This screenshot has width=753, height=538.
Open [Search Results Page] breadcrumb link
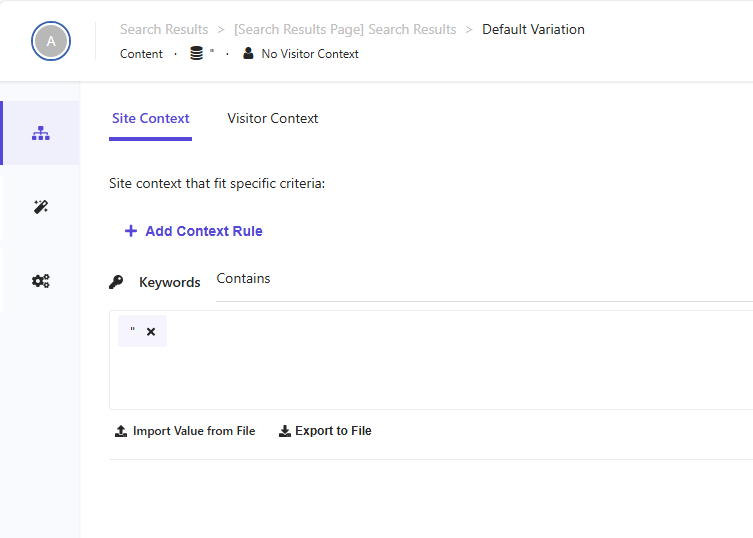345,29
